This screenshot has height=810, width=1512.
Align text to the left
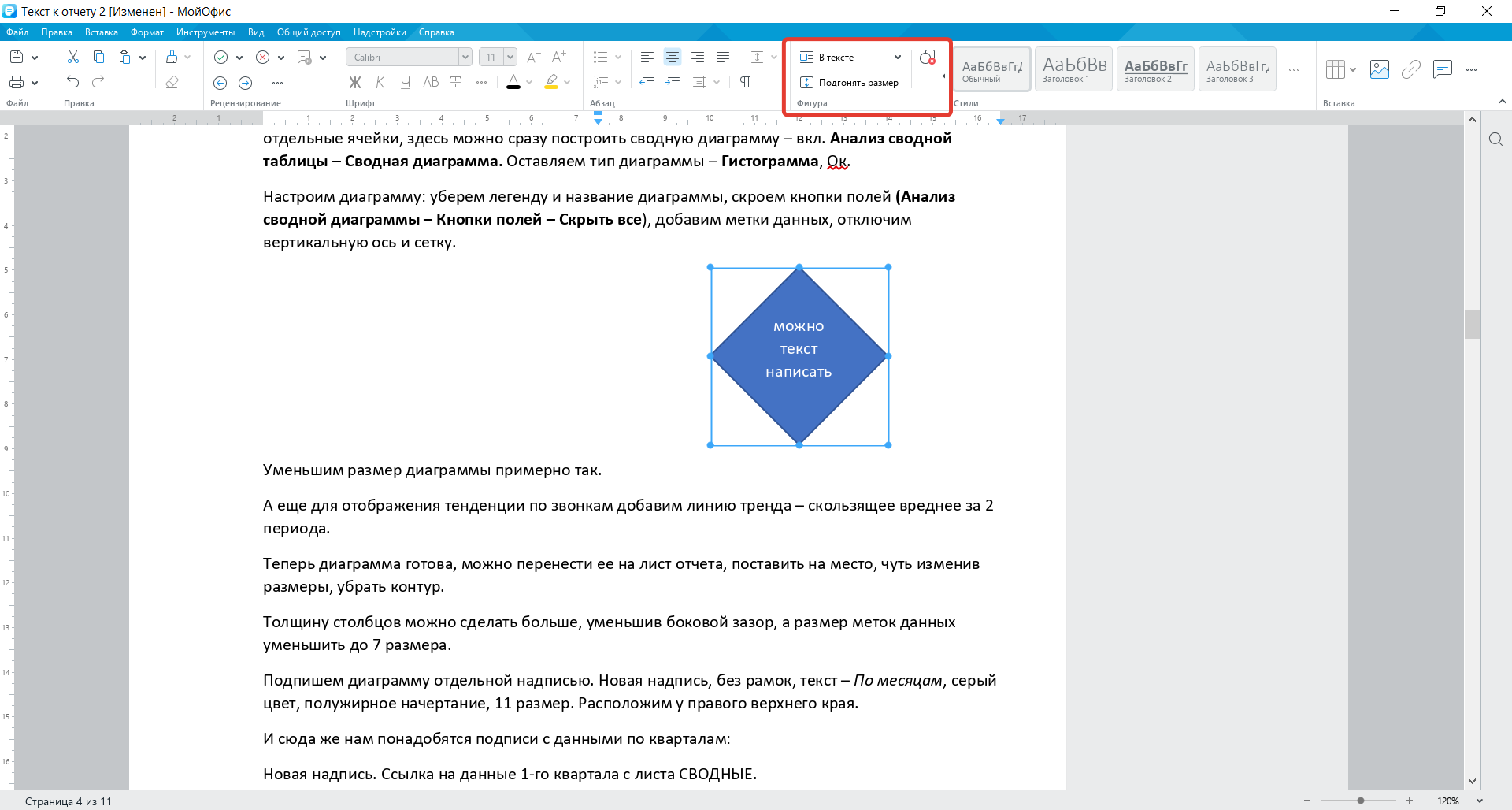647,57
